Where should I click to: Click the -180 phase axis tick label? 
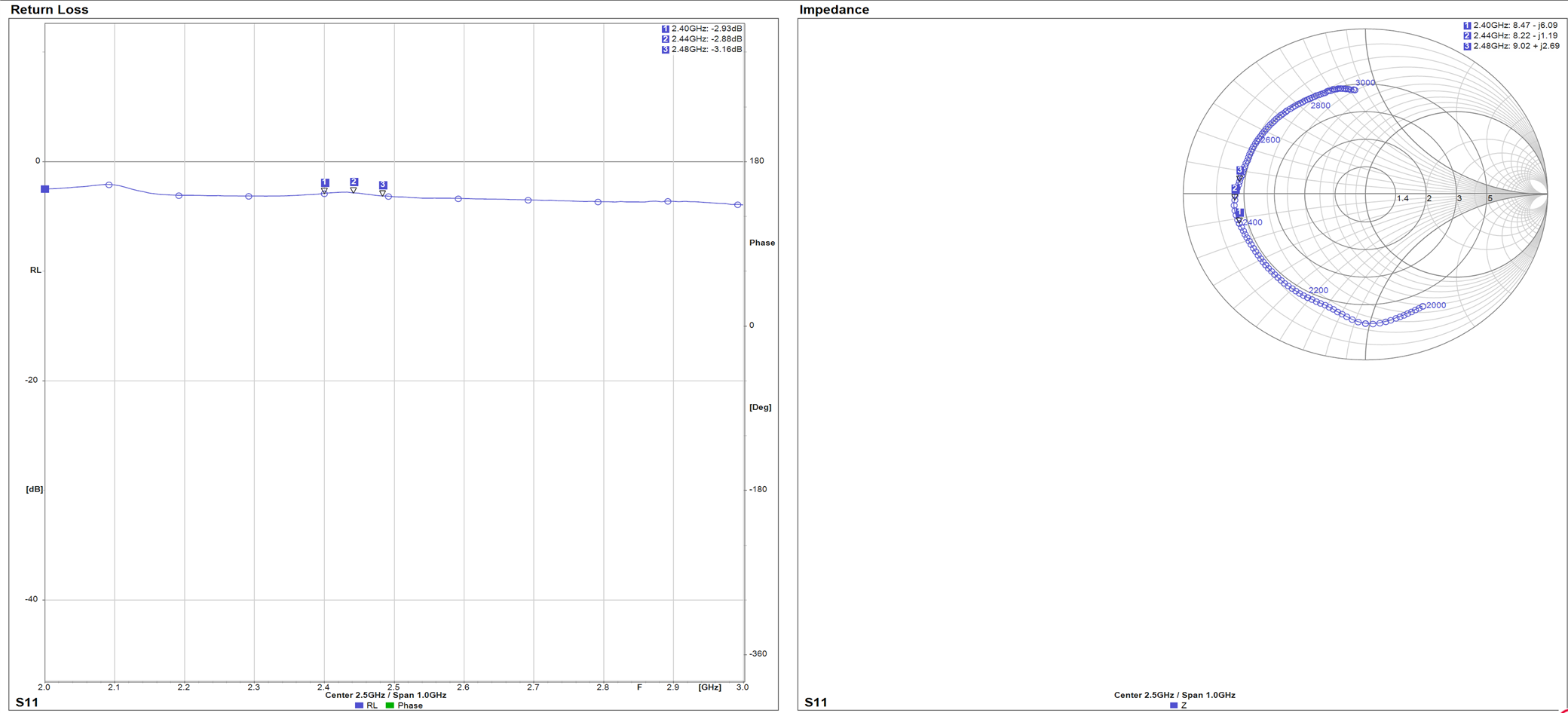tap(758, 489)
